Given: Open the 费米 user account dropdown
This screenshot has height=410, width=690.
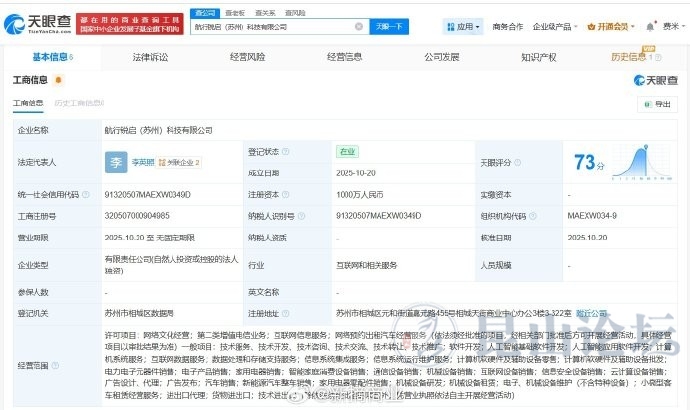Looking at the screenshot, I should [x=671, y=27].
